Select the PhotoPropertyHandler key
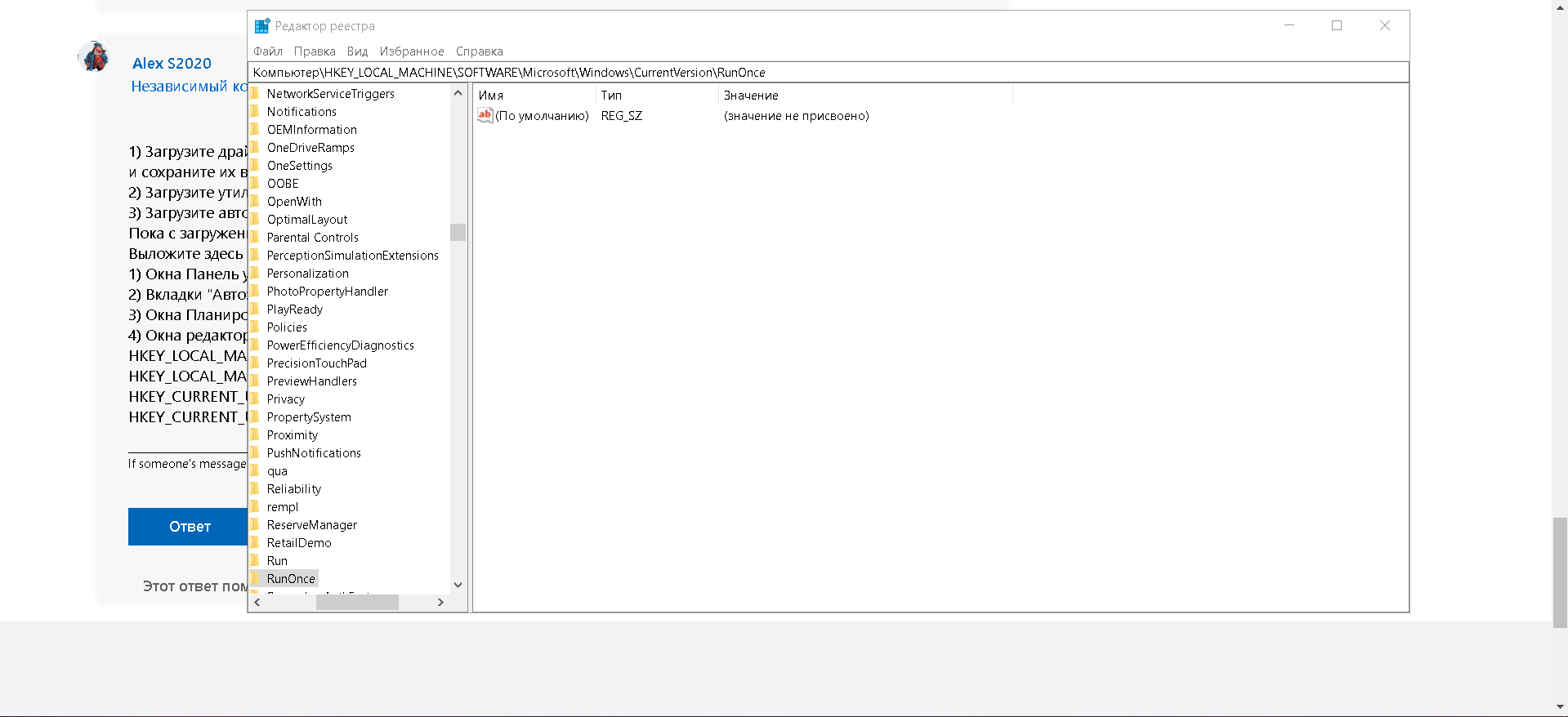 (327, 292)
